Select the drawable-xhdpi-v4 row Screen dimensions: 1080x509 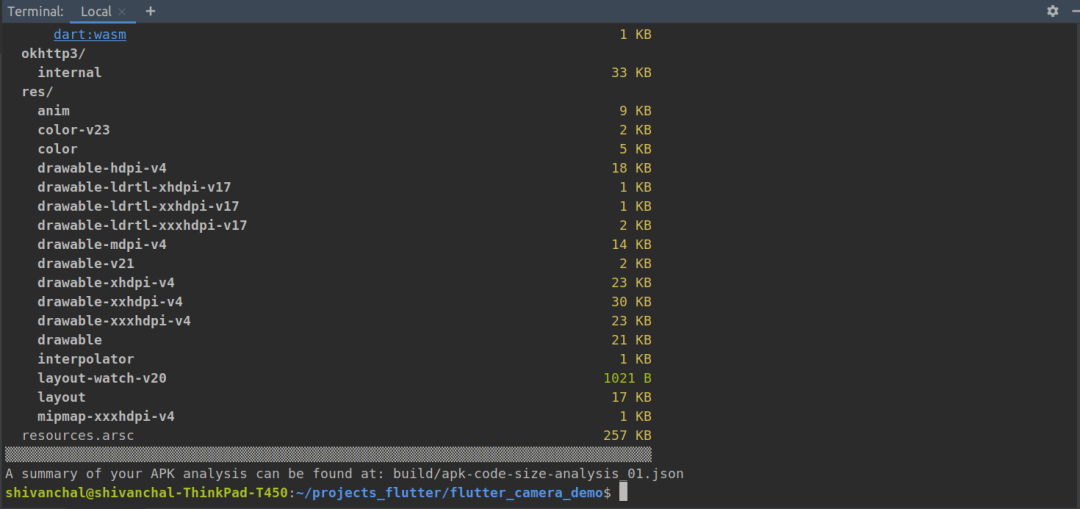[344, 283]
